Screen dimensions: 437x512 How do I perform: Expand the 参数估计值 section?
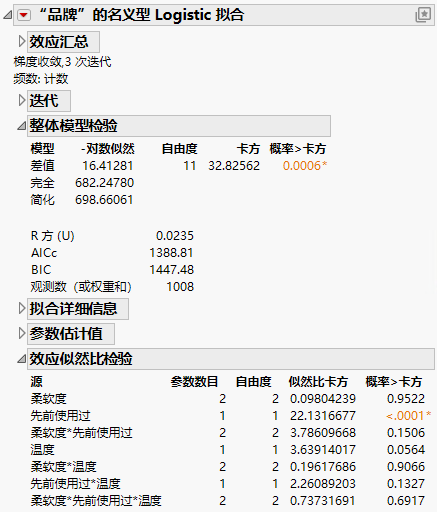[22, 333]
